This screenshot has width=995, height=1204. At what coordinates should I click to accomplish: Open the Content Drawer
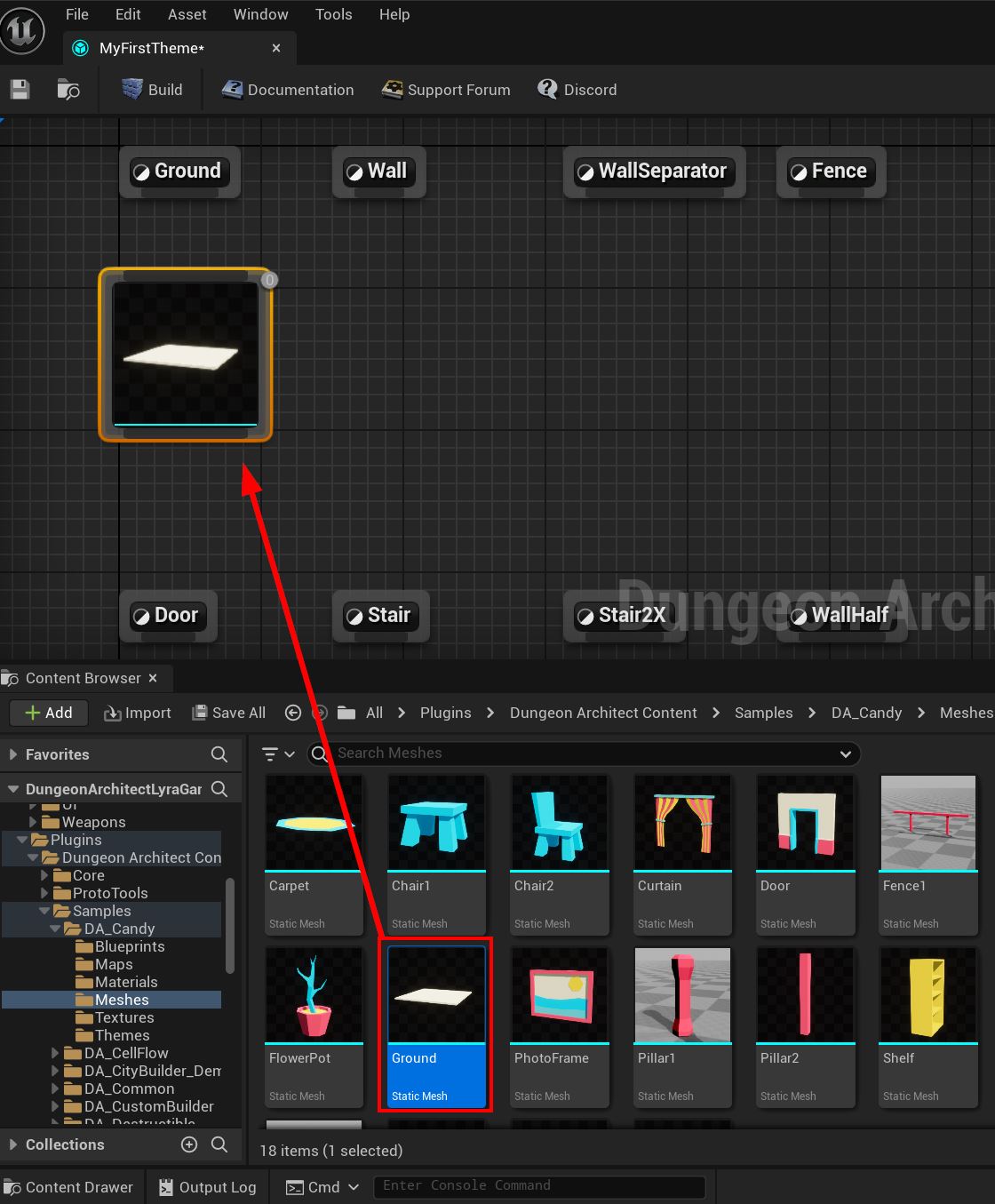68,1187
